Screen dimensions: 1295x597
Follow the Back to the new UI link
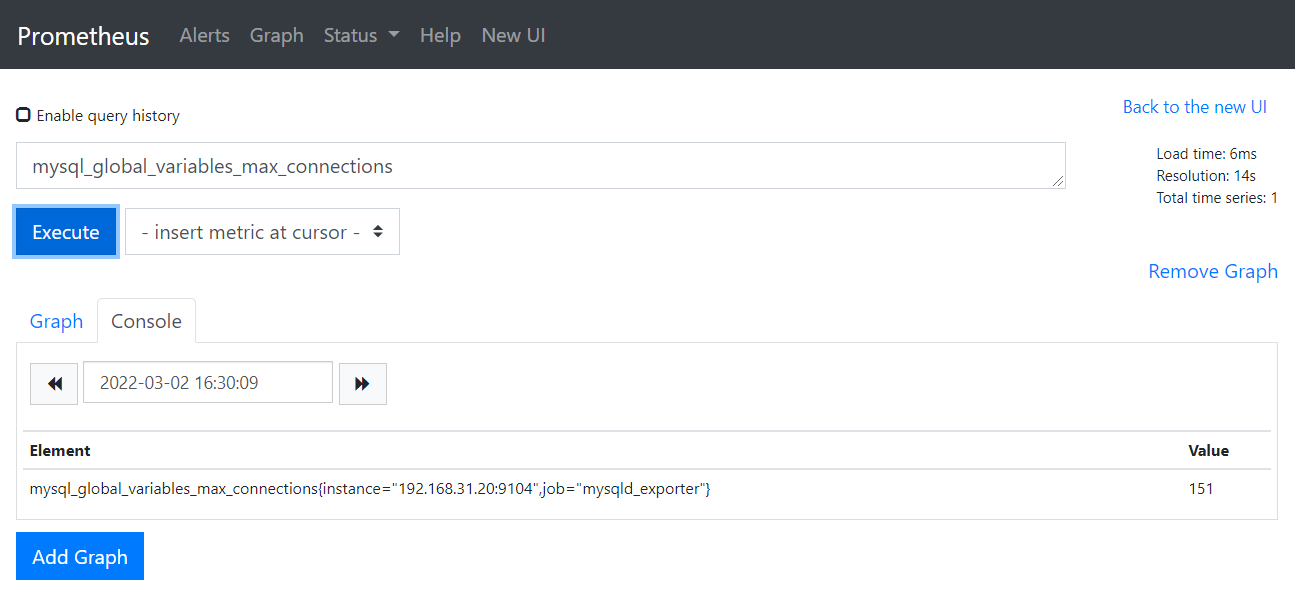1194,107
